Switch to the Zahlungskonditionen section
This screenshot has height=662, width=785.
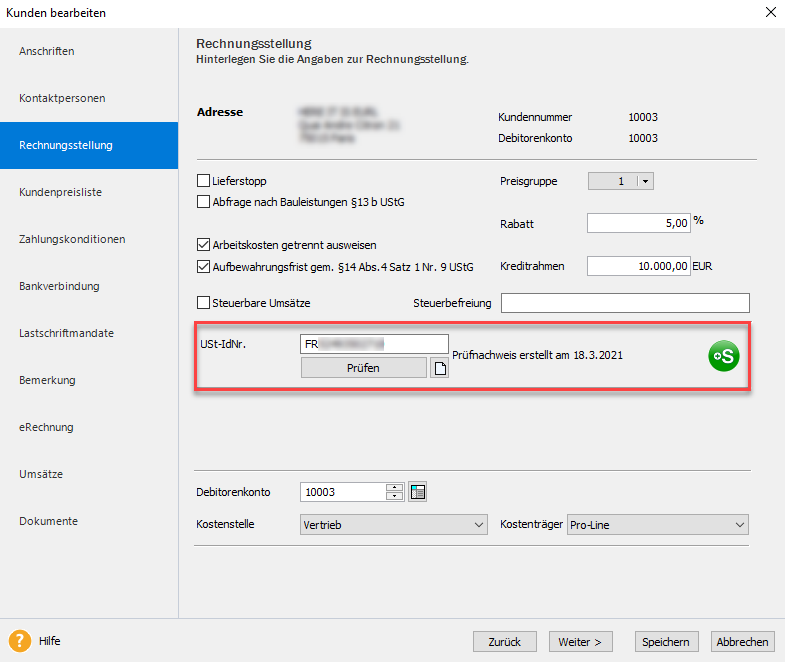pyautogui.click(x=72, y=239)
